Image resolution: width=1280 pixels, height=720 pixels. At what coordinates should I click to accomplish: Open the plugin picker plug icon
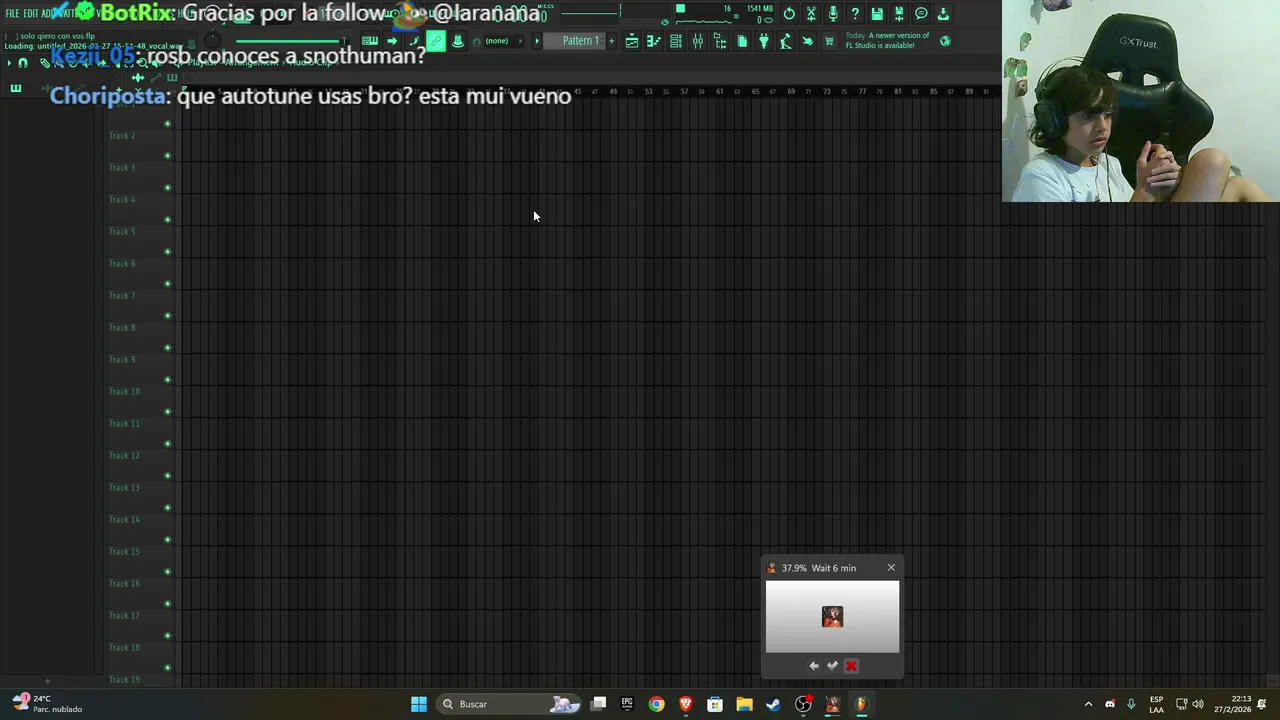764,41
